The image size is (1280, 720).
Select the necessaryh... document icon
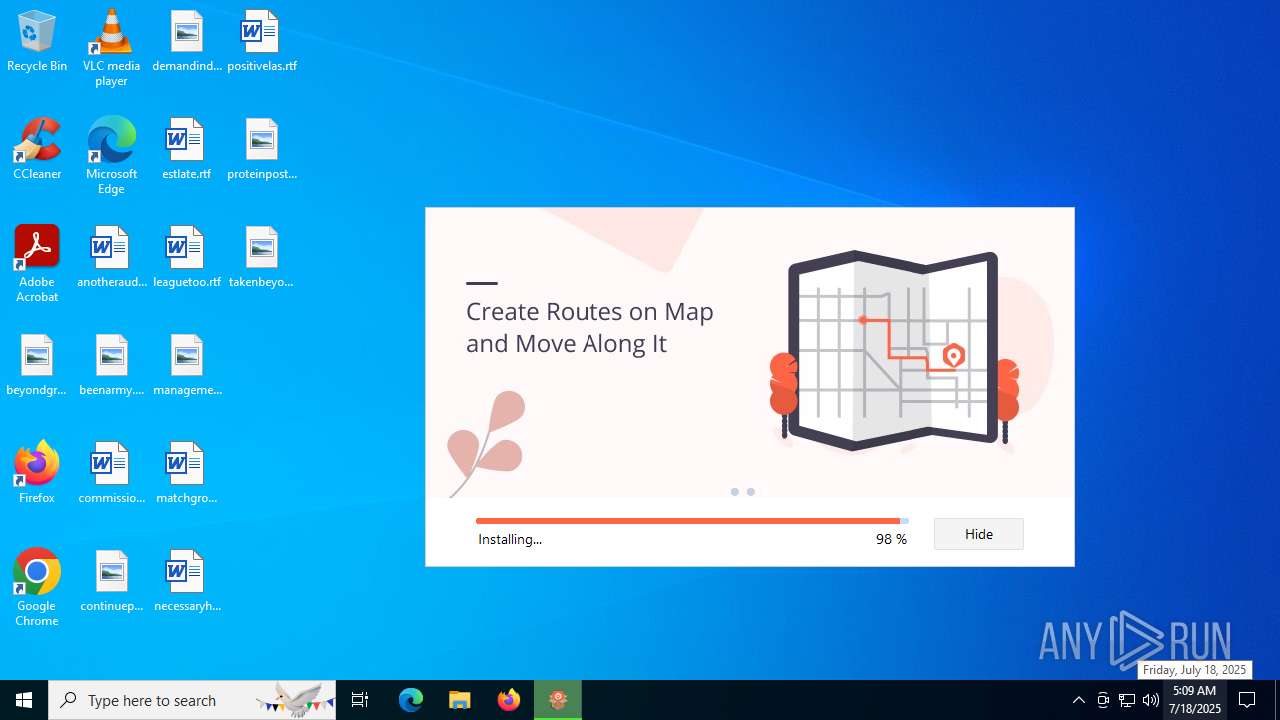tap(187, 582)
